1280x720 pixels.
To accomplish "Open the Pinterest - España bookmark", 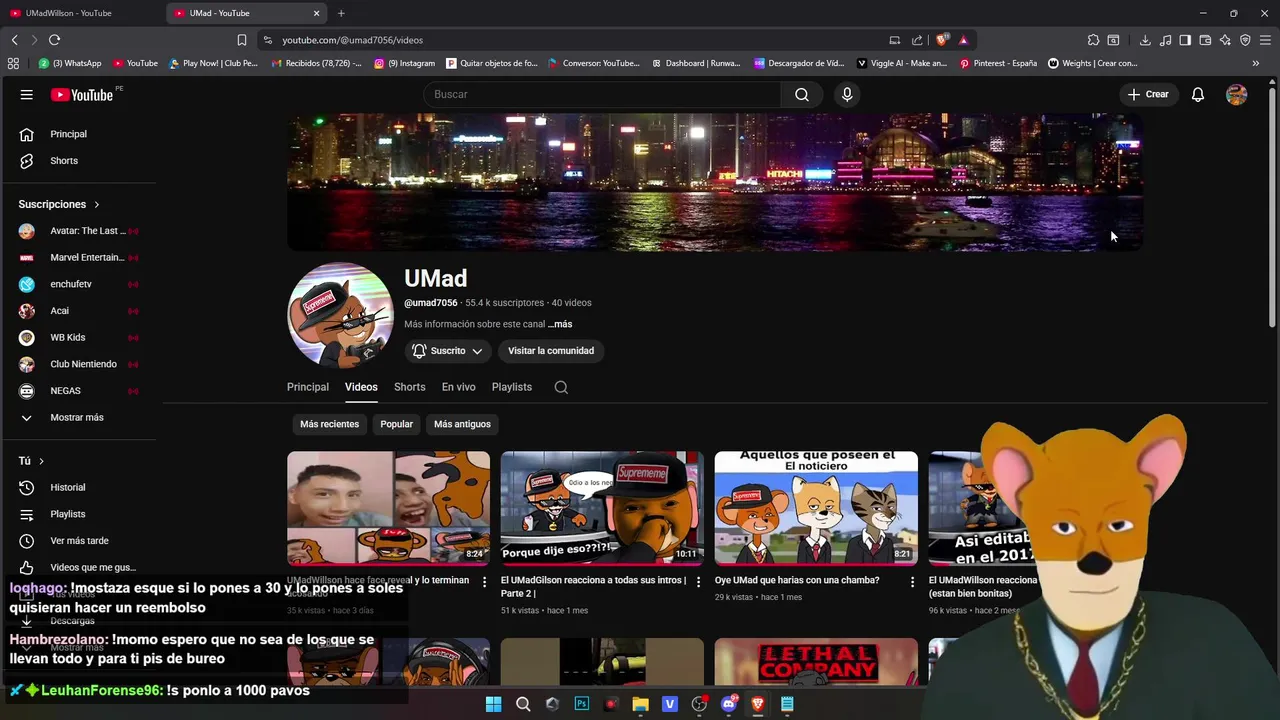I will pos(998,63).
